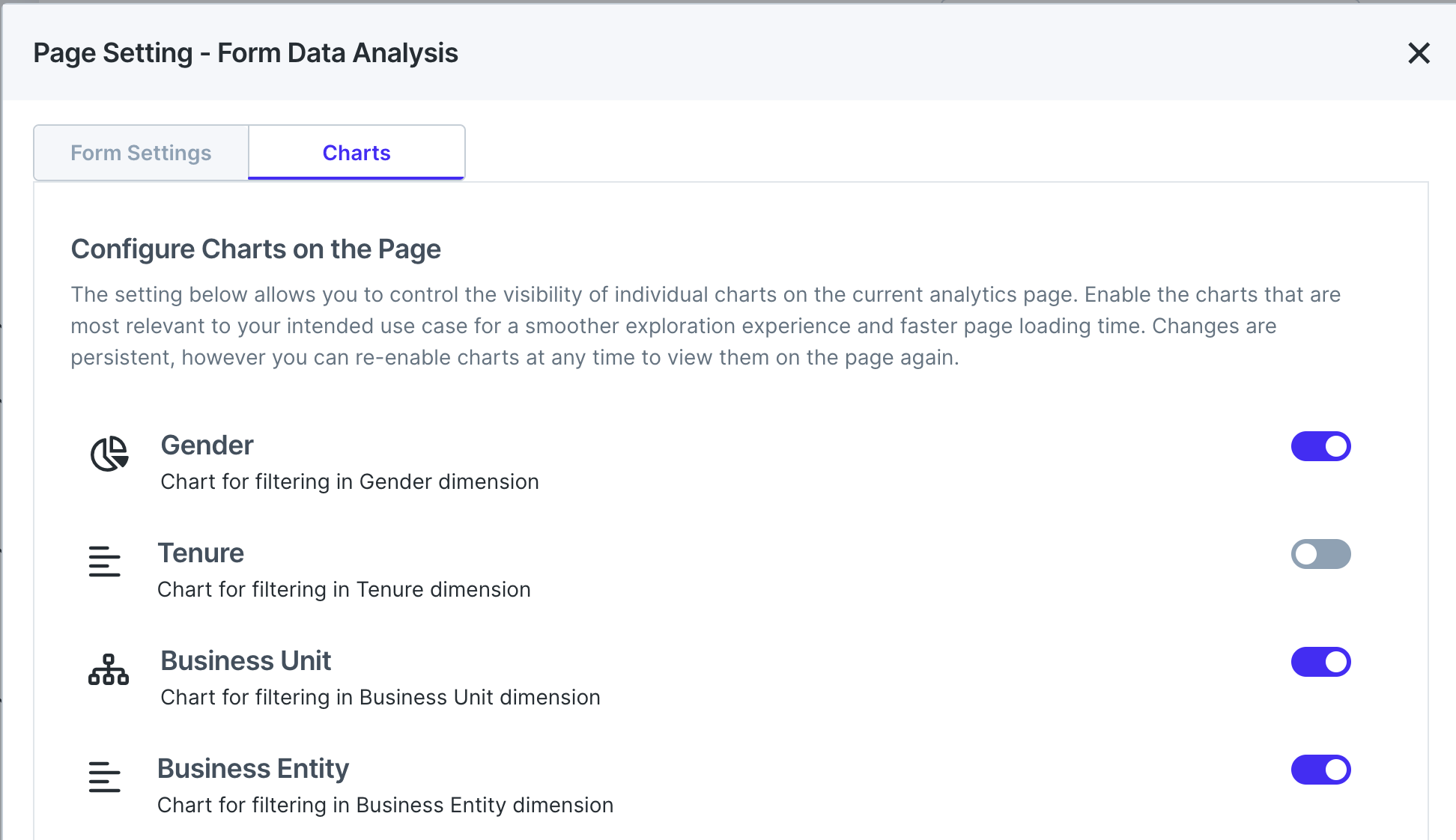Click the Configure Charts on the Page heading
This screenshot has width=1456, height=840.
256,249
